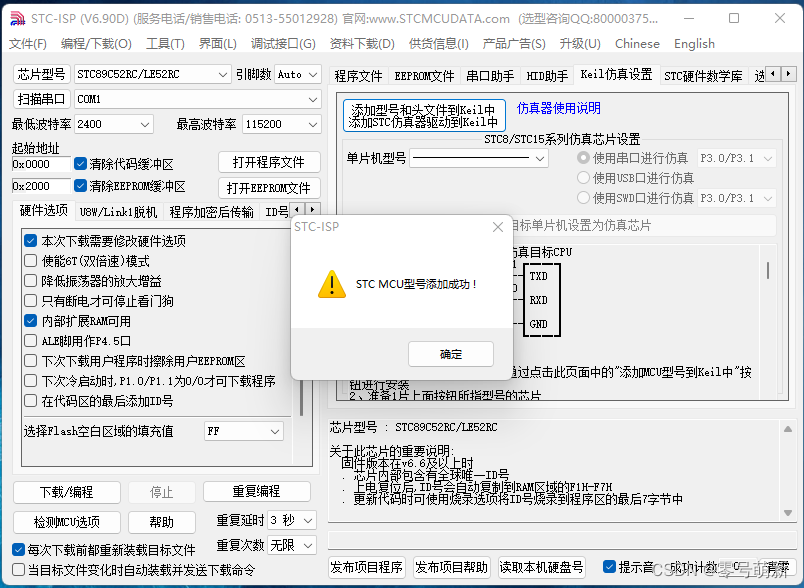The image size is (804, 588).
Task: Click the 0x0000 start address field
Action: [41, 164]
